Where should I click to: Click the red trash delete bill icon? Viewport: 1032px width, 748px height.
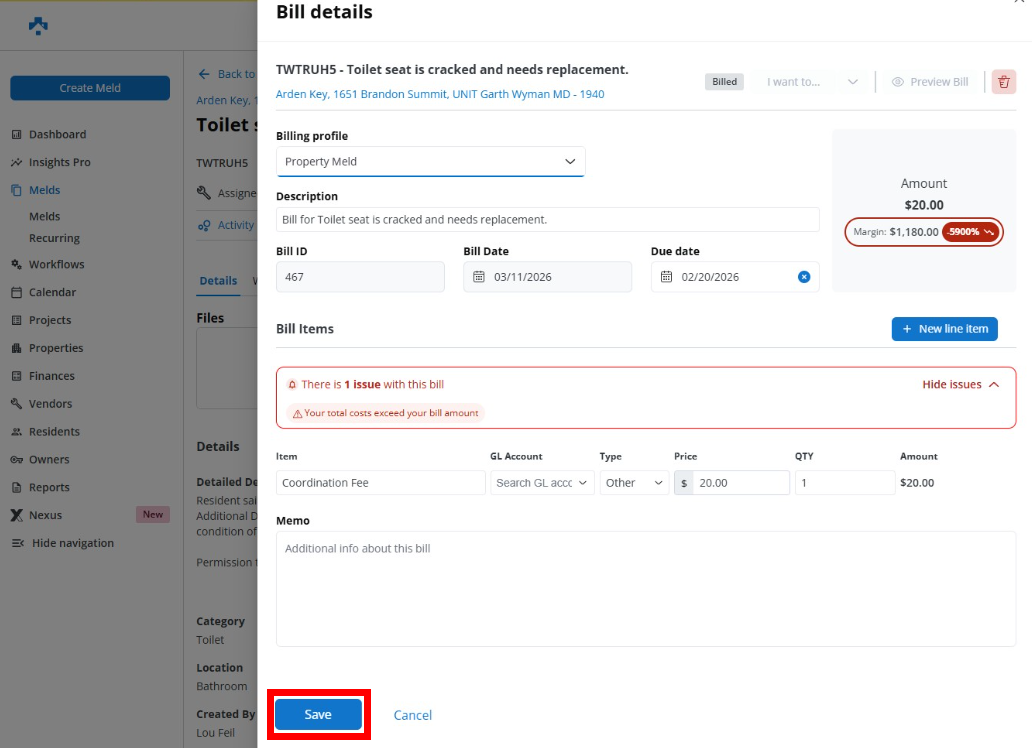tap(1004, 82)
